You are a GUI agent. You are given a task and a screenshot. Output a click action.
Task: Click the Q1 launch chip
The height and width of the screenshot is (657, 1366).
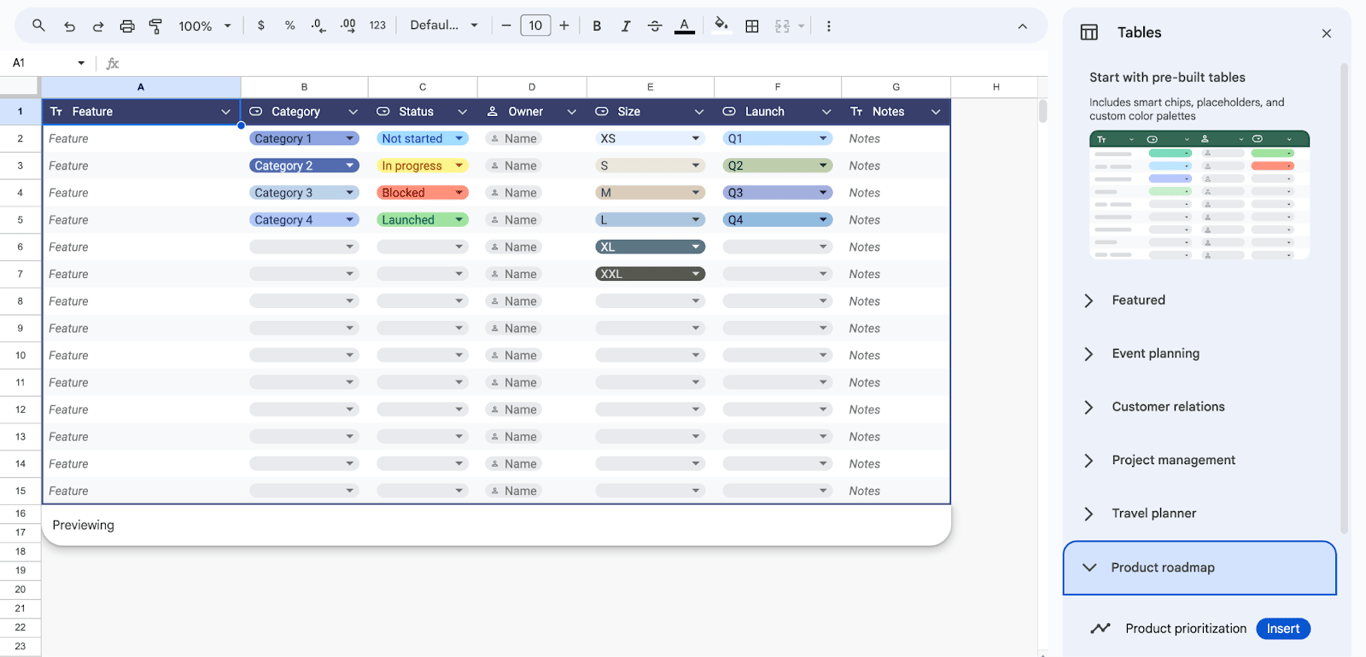777,139
